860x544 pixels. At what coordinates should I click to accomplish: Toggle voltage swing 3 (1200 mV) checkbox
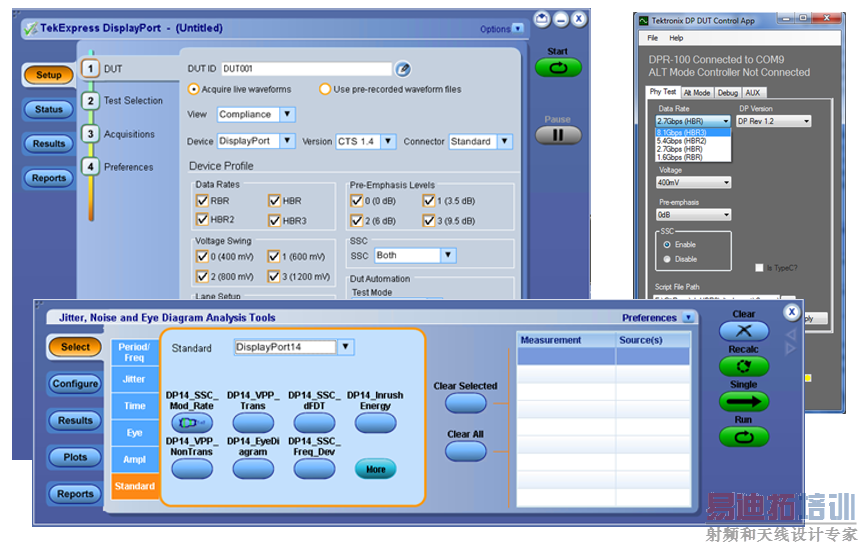274,276
